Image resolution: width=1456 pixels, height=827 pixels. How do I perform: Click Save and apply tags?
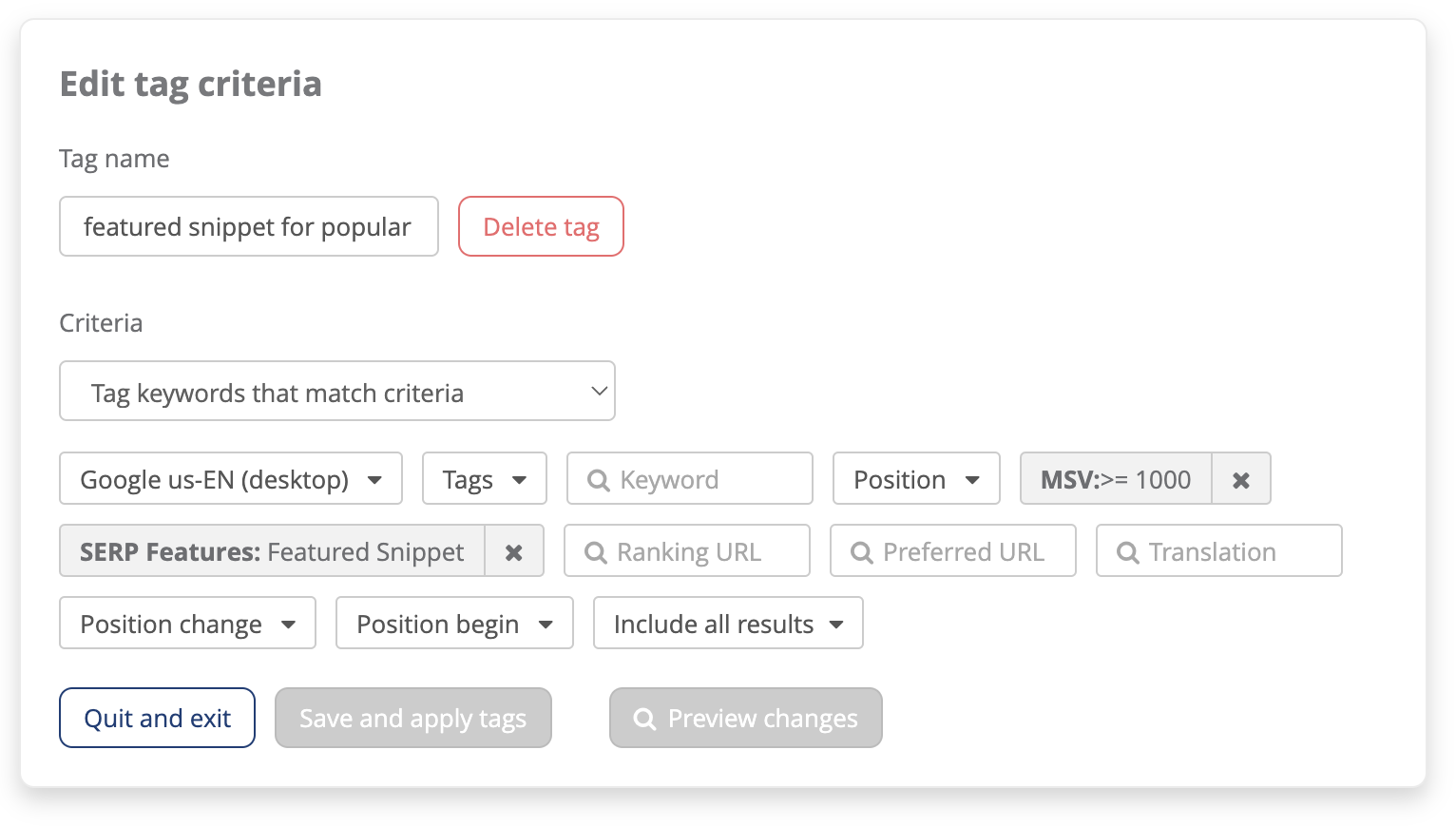pyautogui.click(x=412, y=719)
